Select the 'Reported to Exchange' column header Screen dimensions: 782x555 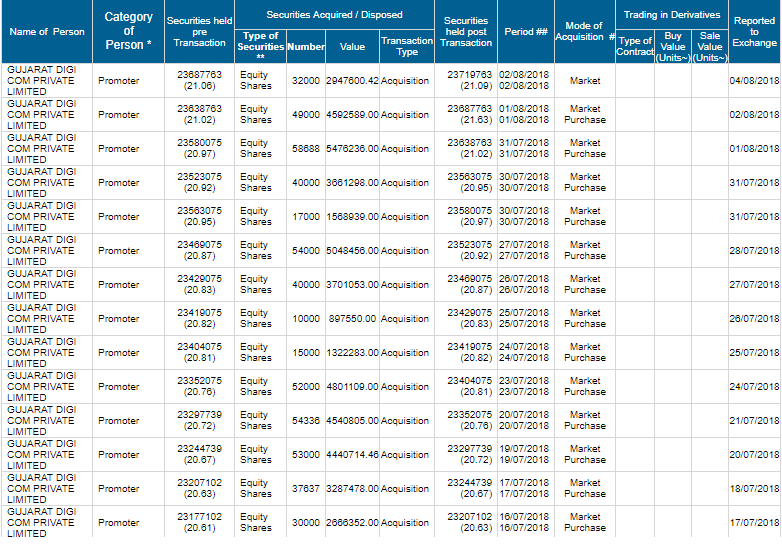(x=754, y=31)
